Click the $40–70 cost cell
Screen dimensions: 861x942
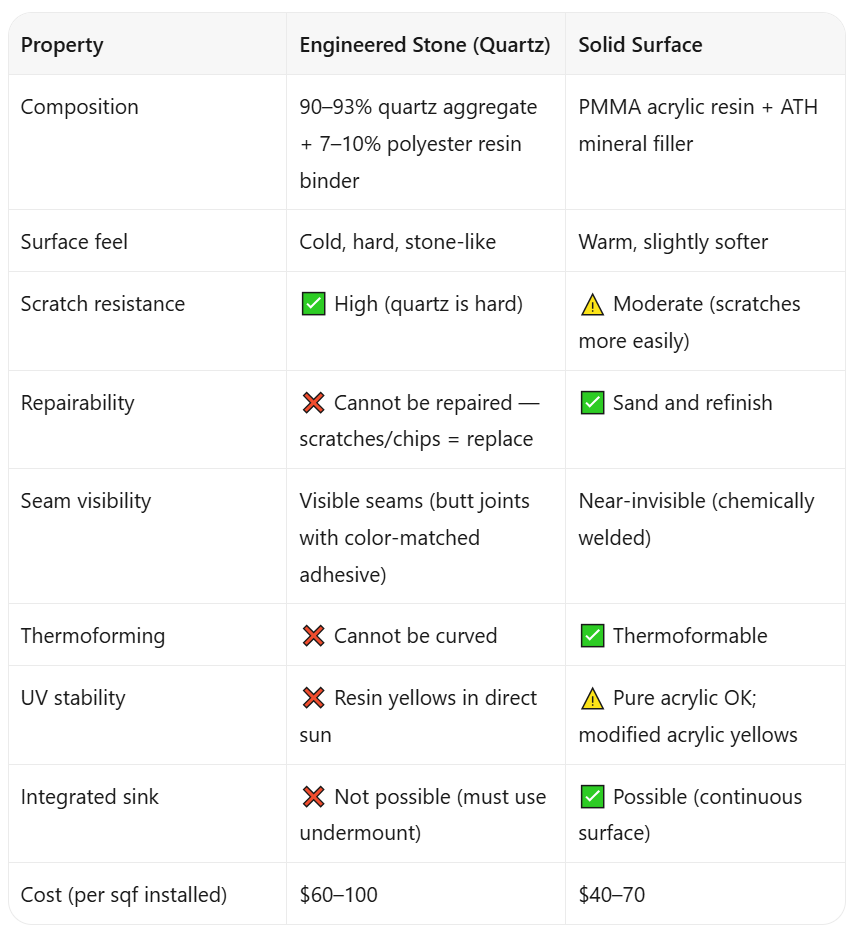612,895
